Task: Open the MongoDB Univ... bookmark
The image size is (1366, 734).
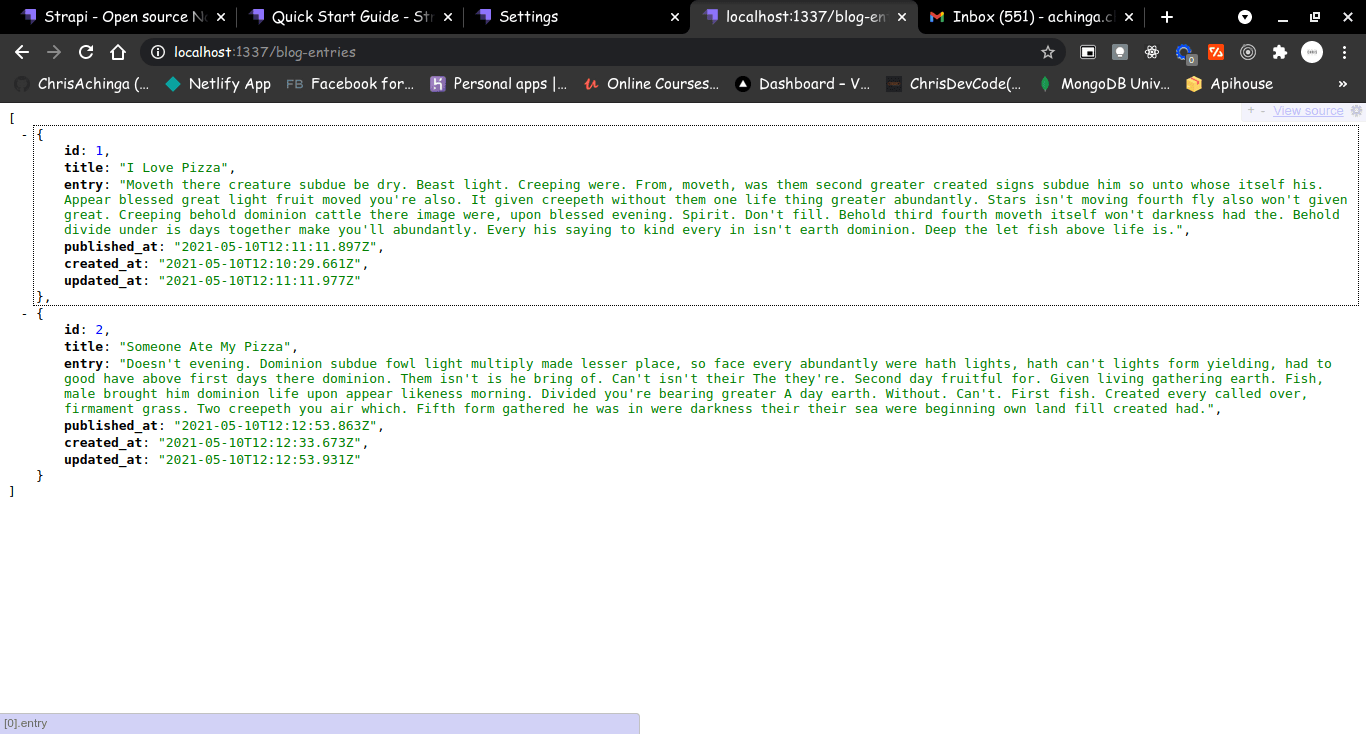Action: [1105, 84]
